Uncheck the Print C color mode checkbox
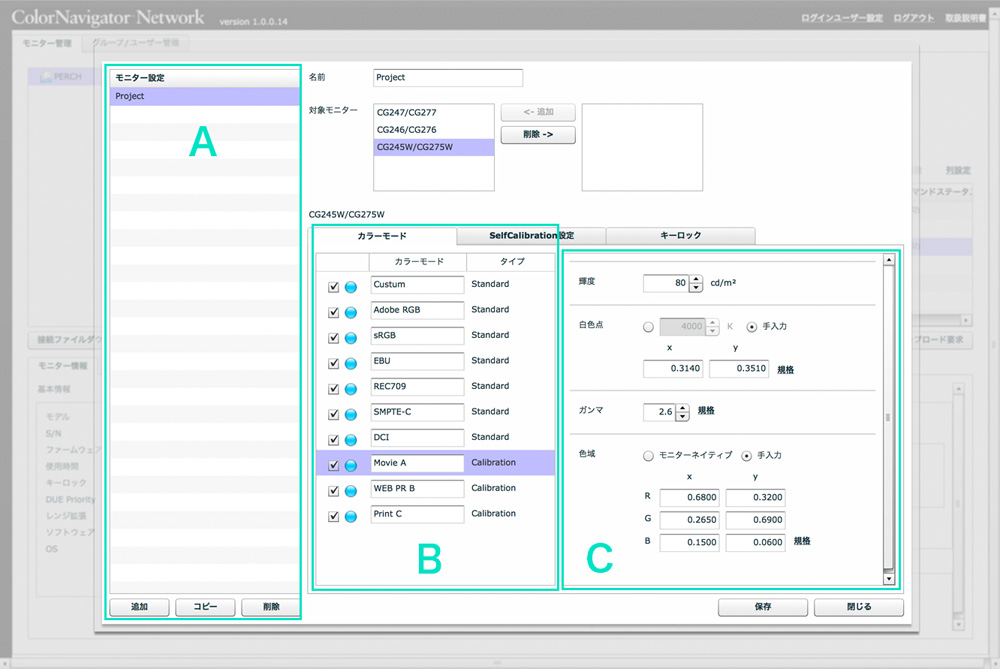This screenshot has width=1000, height=669. (x=334, y=517)
